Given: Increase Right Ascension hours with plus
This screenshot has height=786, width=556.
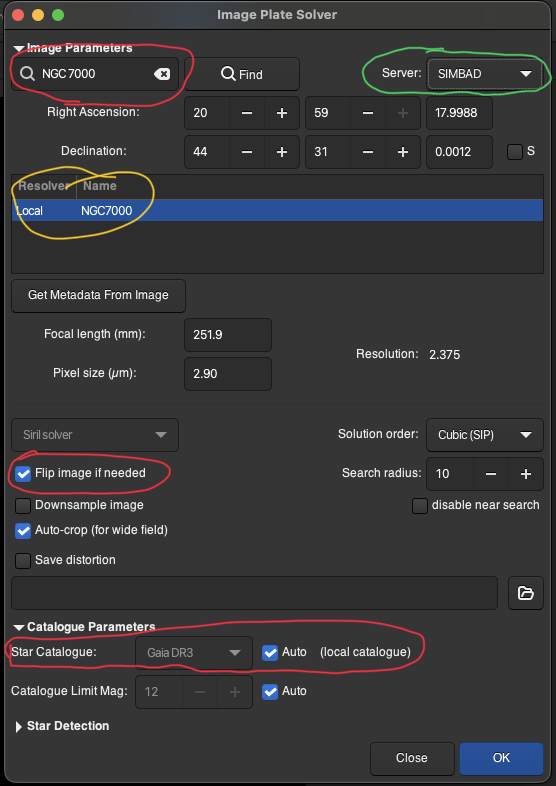Looking at the screenshot, I should pyautogui.click(x=282, y=113).
